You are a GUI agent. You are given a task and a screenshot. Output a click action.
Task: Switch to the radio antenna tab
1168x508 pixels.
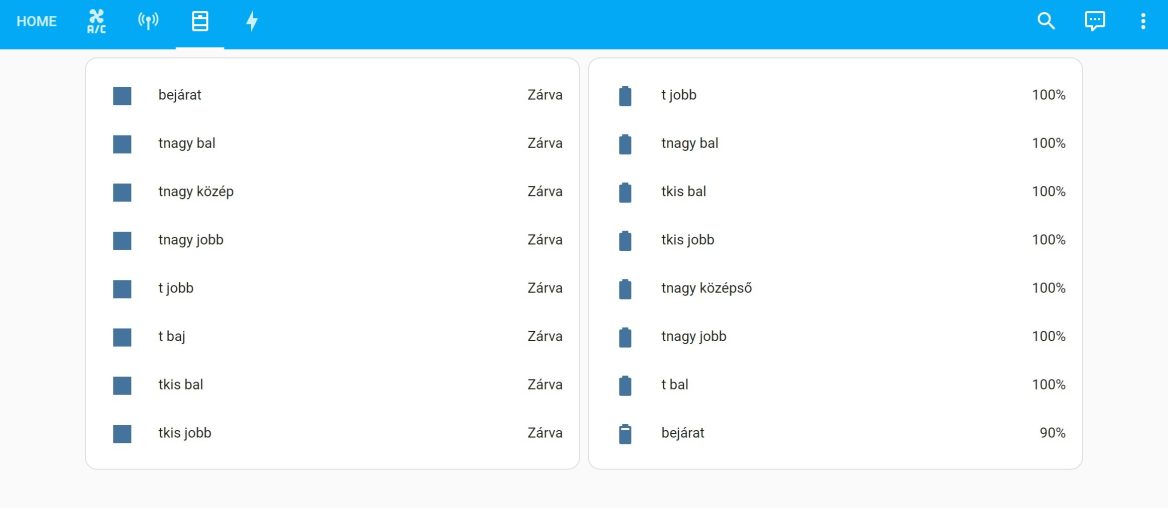coord(148,21)
